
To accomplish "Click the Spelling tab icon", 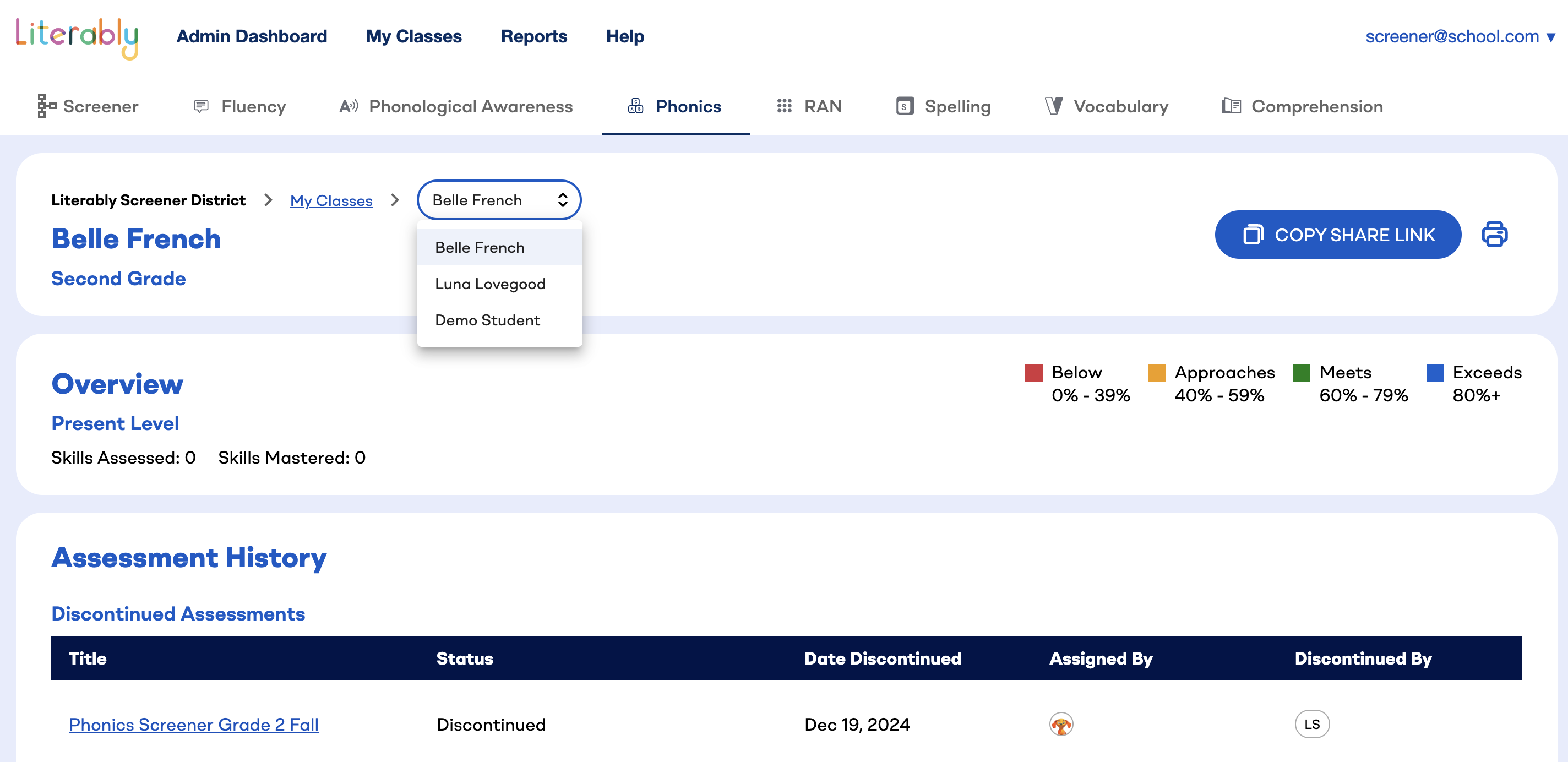I will pos(905,106).
